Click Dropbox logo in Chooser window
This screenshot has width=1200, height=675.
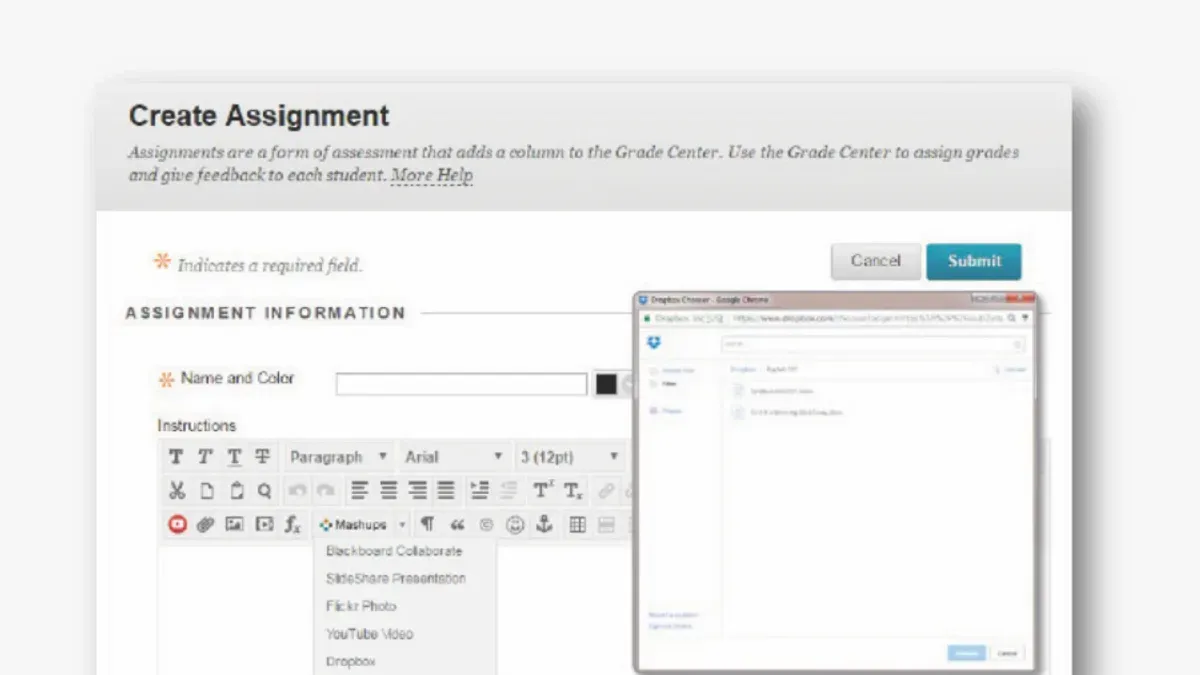point(654,343)
